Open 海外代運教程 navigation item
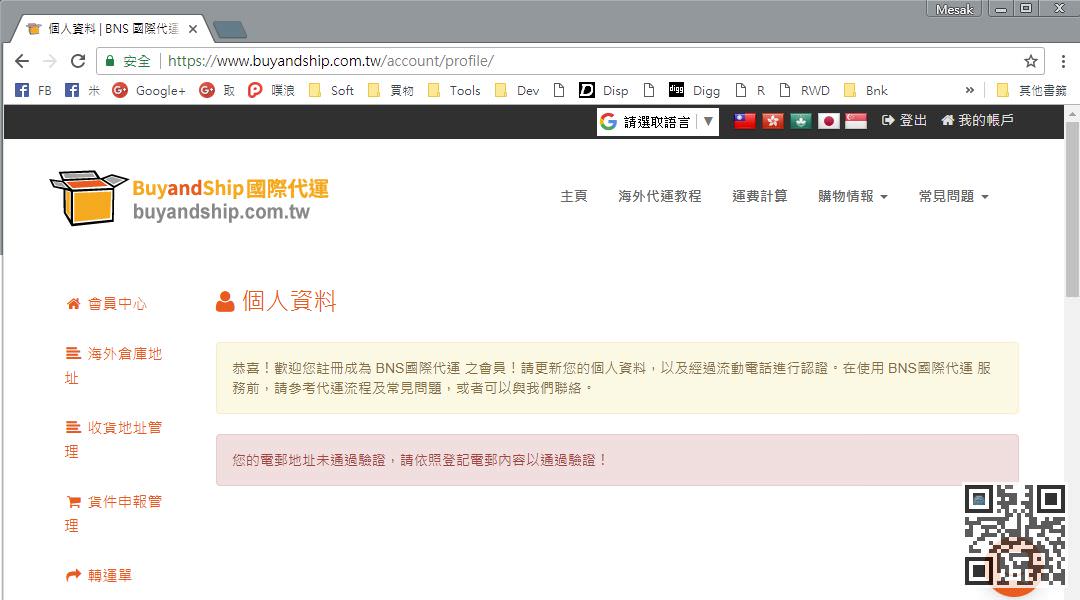Viewport: 1080px width, 600px height. (x=660, y=197)
